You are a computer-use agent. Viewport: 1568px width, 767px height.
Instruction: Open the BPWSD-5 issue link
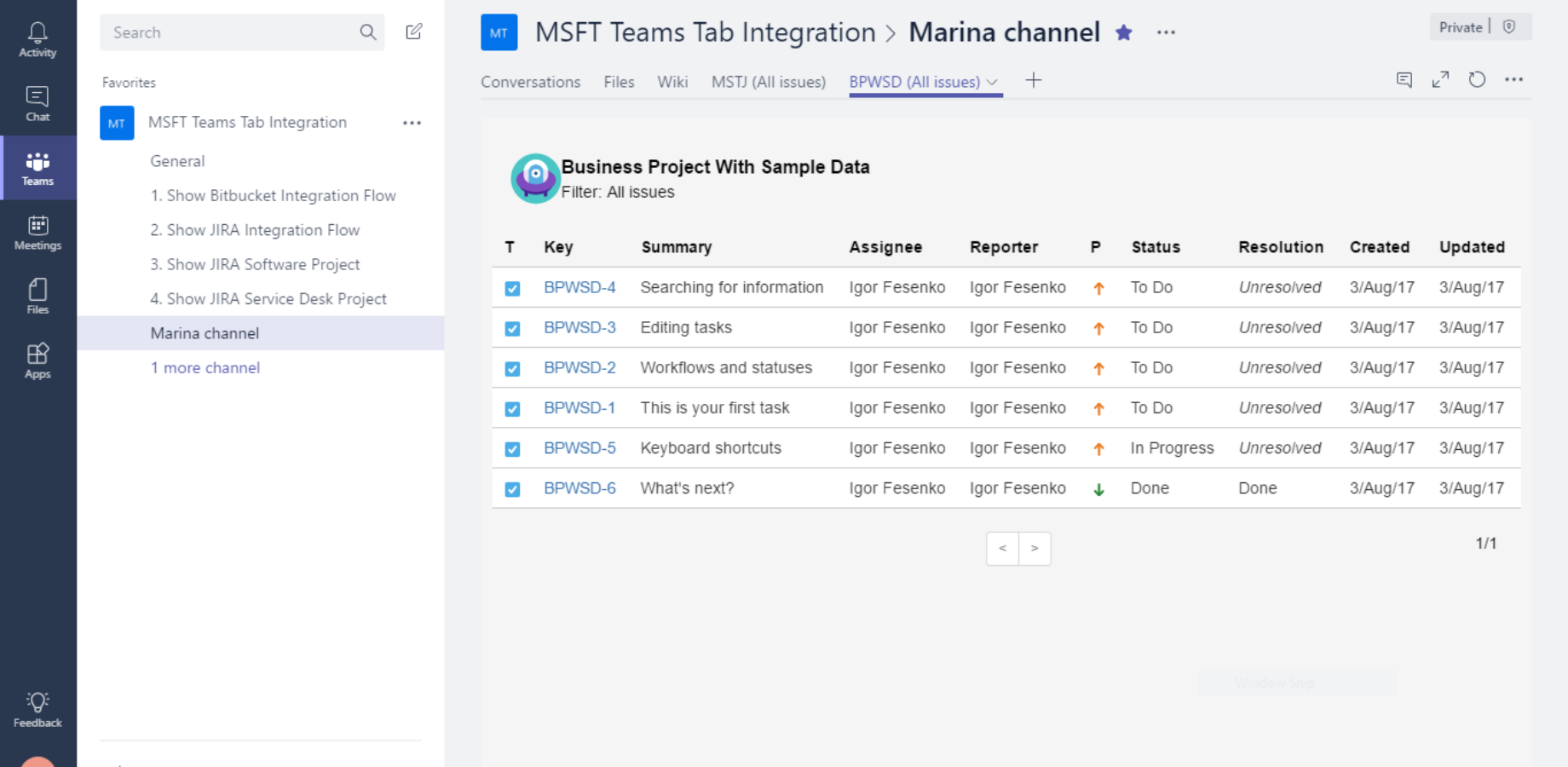coord(579,448)
